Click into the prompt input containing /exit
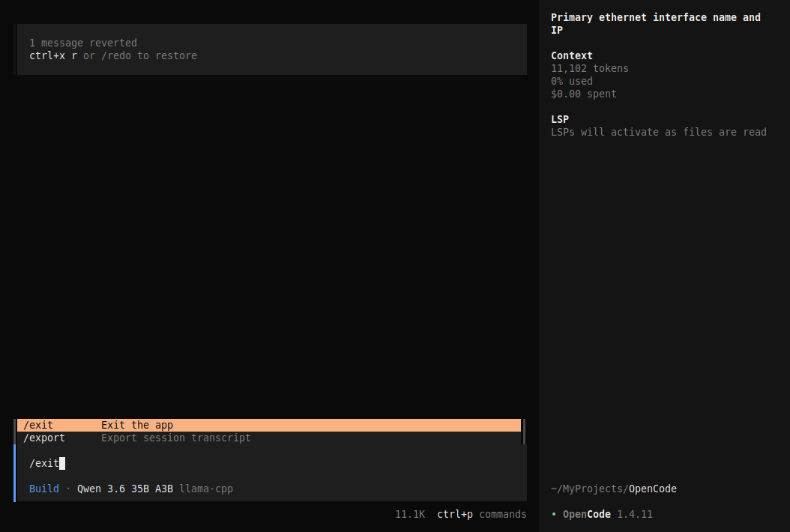Screen dimensions: 790x532 [270, 463]
